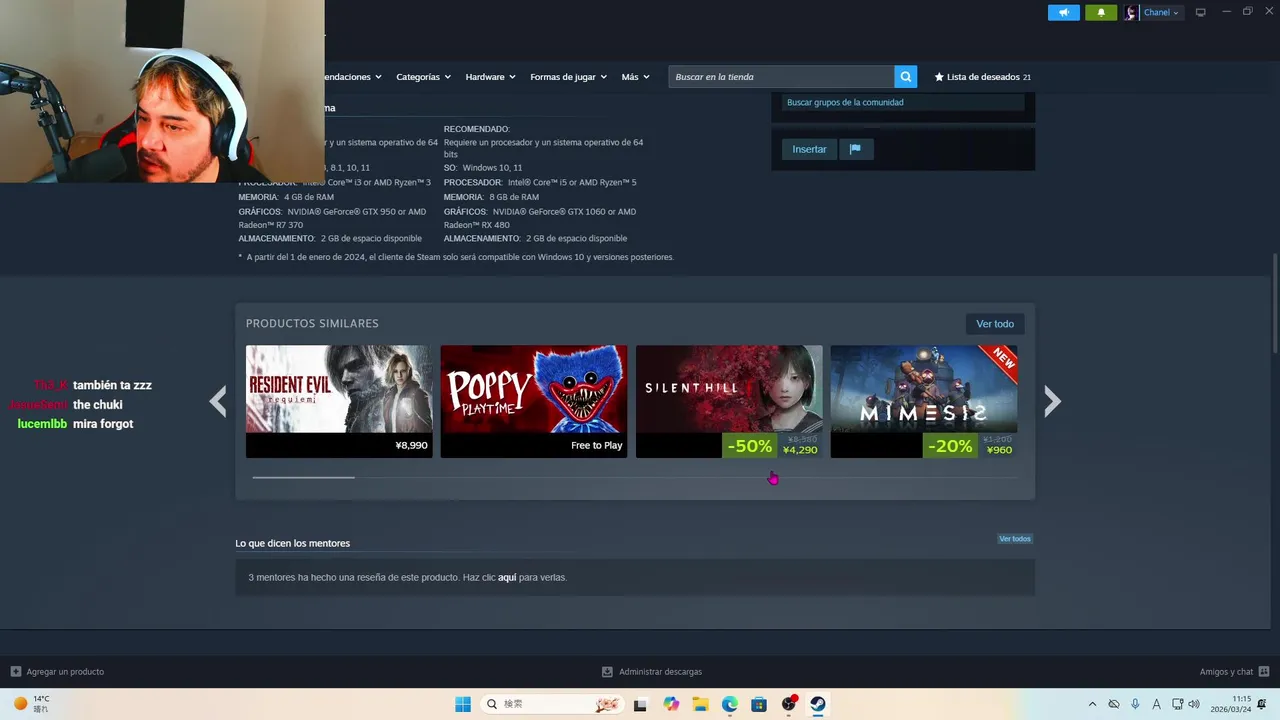
Task: Click Agregar un producto
Action: pos(57,672)
